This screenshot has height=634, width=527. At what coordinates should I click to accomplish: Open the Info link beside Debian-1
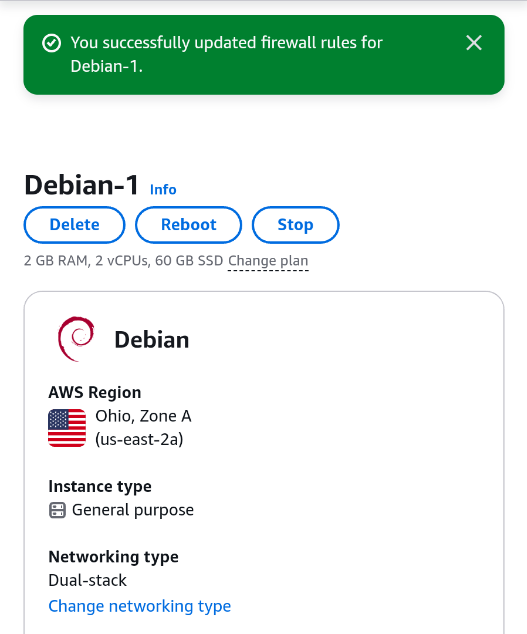[x=163, y=190]
